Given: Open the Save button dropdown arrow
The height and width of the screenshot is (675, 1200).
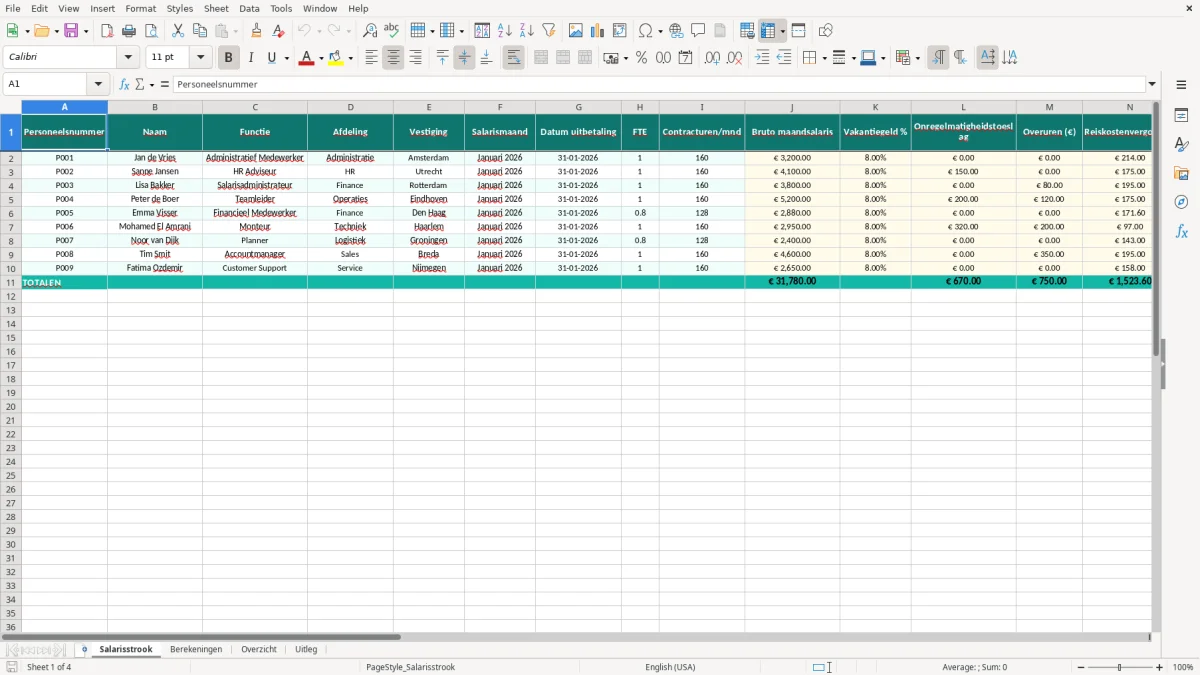Looking at the screenshot, I should point(86,31).
